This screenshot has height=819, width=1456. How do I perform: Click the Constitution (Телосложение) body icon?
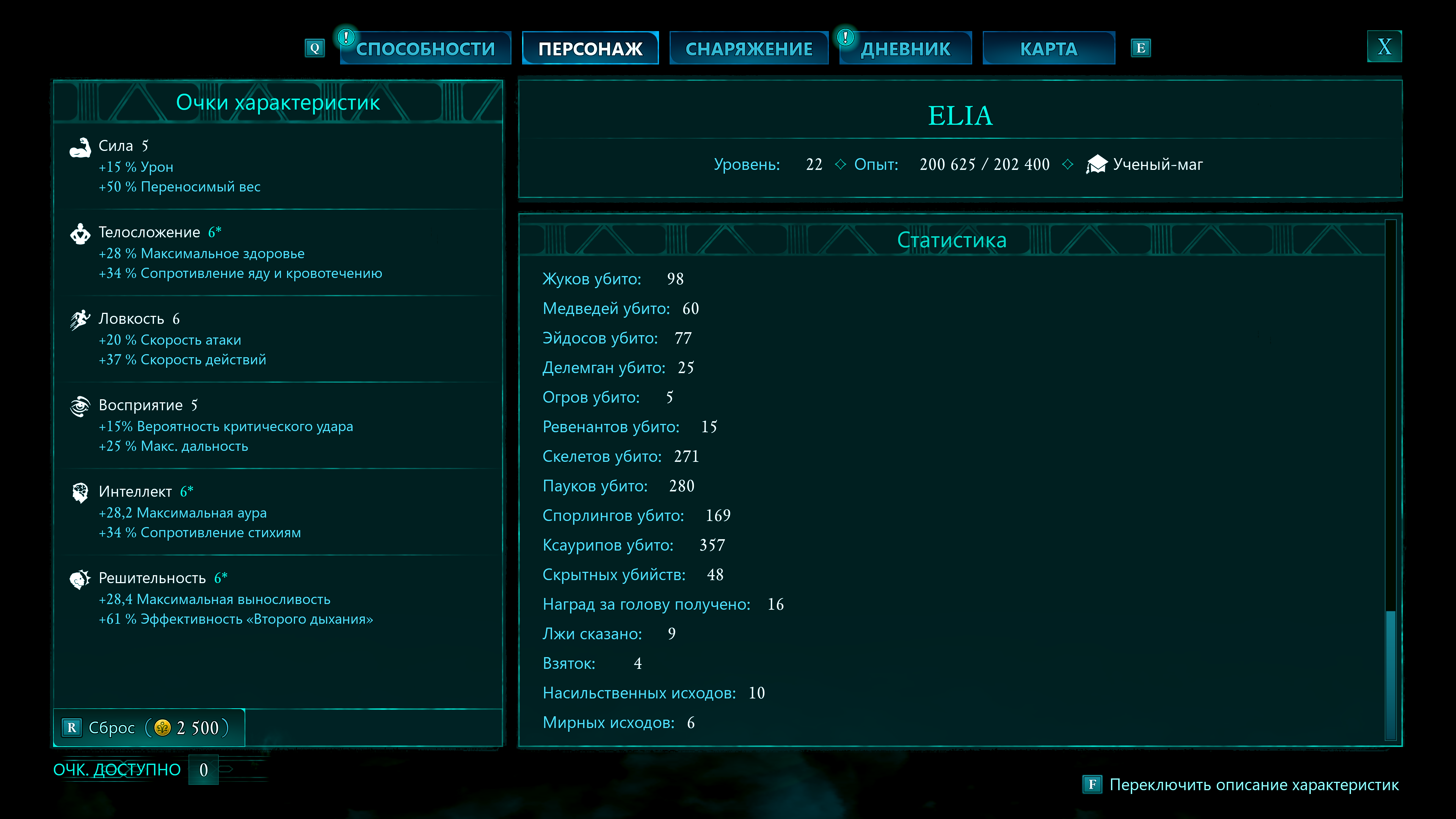(80, 234)
